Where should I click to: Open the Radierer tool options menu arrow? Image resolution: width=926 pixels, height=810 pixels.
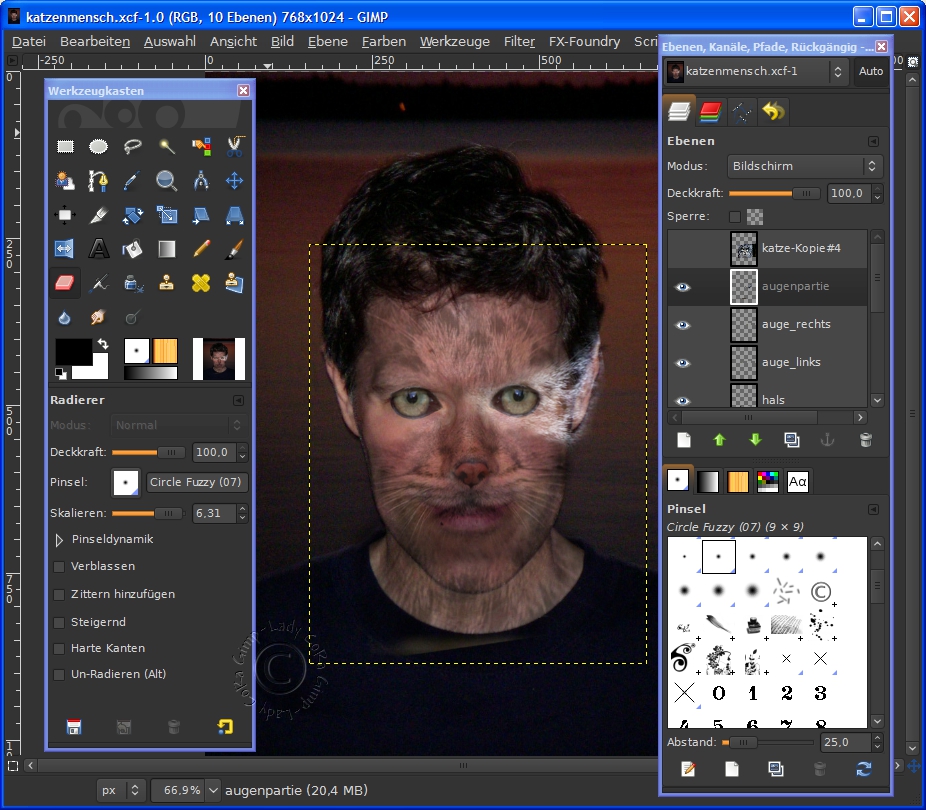pos(238,400)
